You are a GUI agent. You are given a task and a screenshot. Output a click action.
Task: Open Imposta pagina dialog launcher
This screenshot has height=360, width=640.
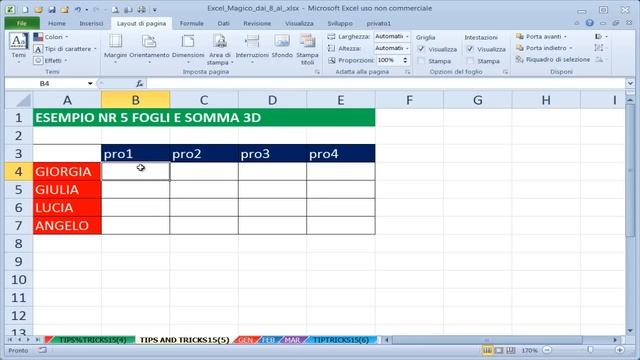[317, 72]
